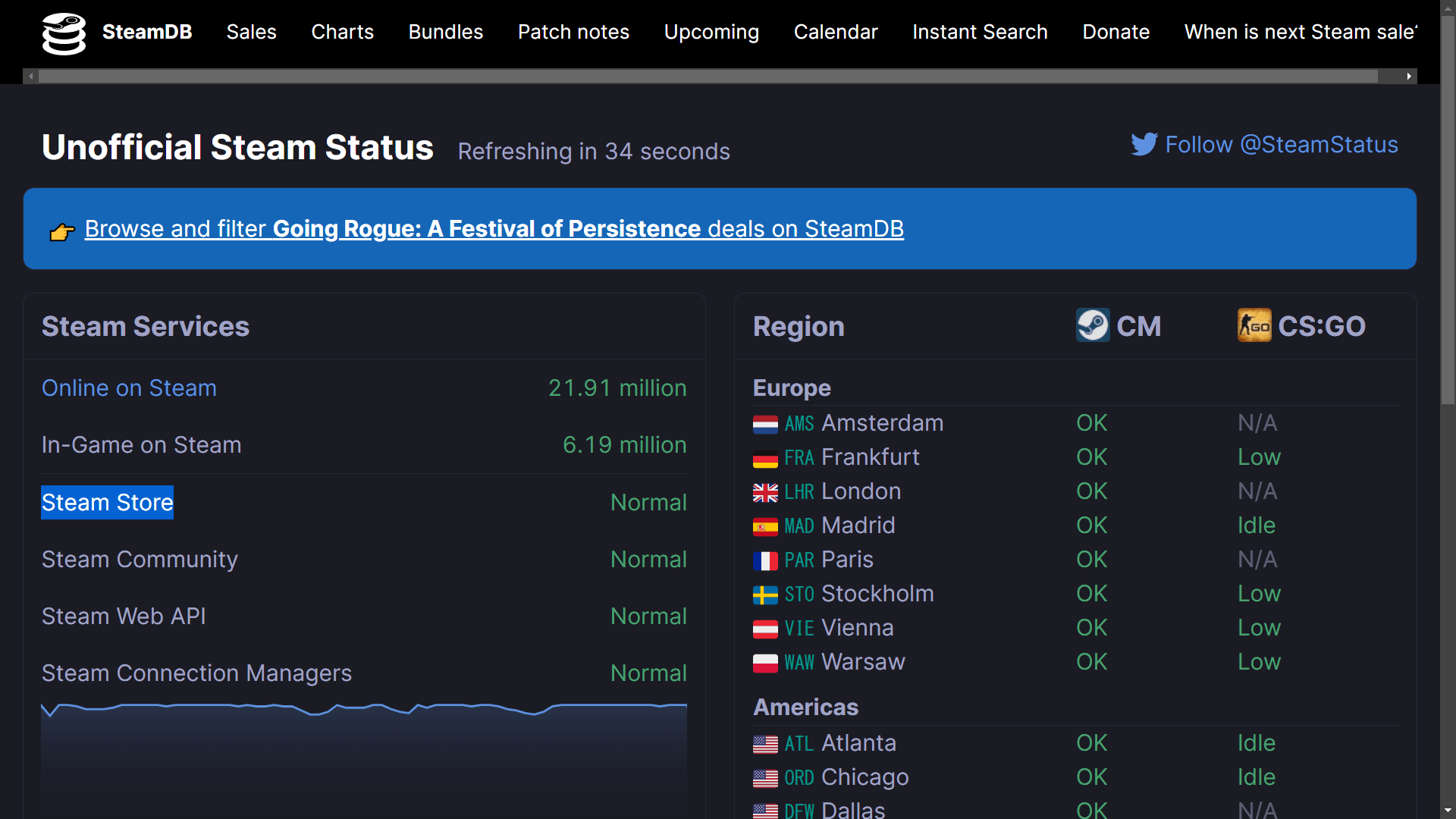Image resolution: width=1456 pixels, height=819 pixels.
Task: Open the Calendar nav item
Action: tap(836, 32)
